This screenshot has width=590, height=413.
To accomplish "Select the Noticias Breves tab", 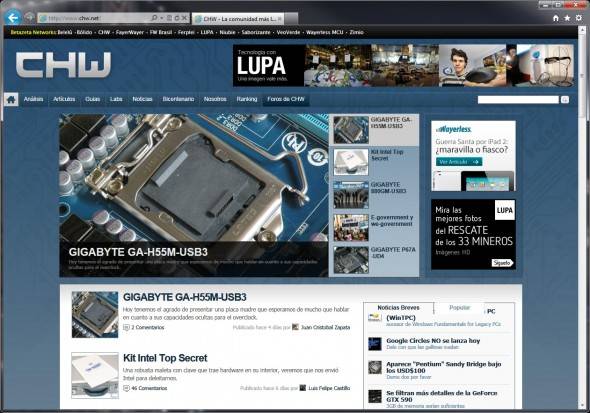I will [x=398, y=308].
